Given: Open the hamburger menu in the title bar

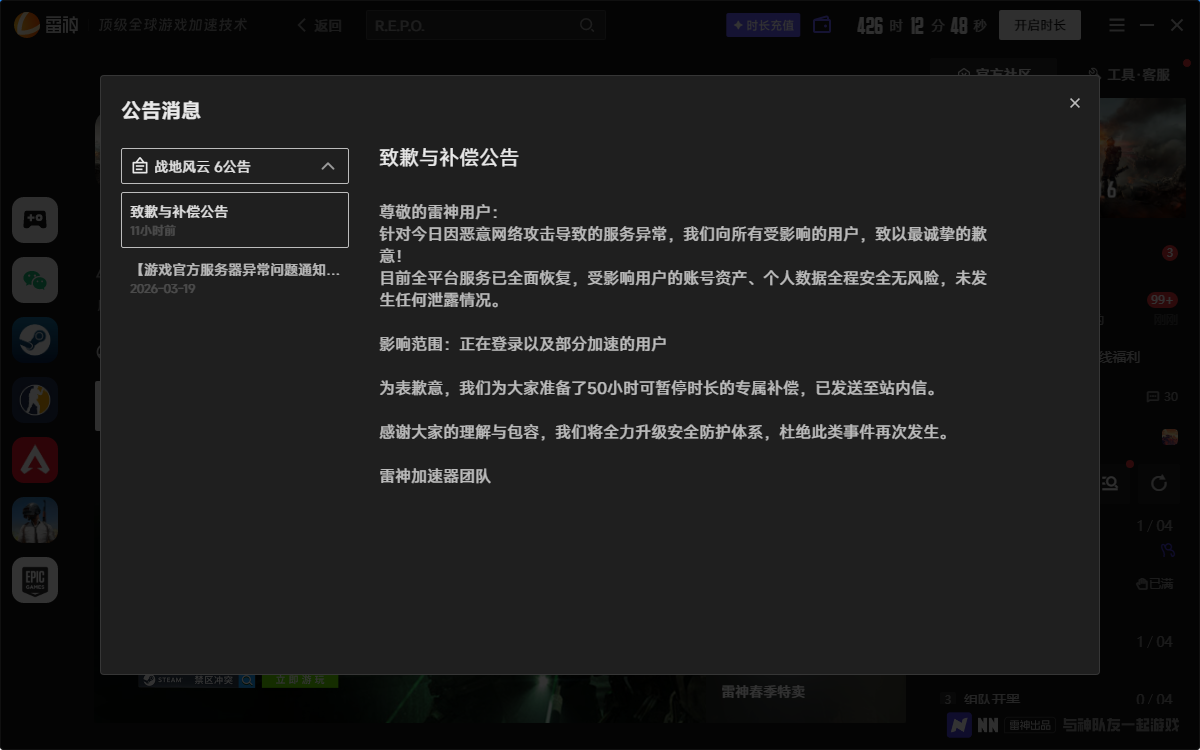Looking at the screenshot, I should (1116, 25).
